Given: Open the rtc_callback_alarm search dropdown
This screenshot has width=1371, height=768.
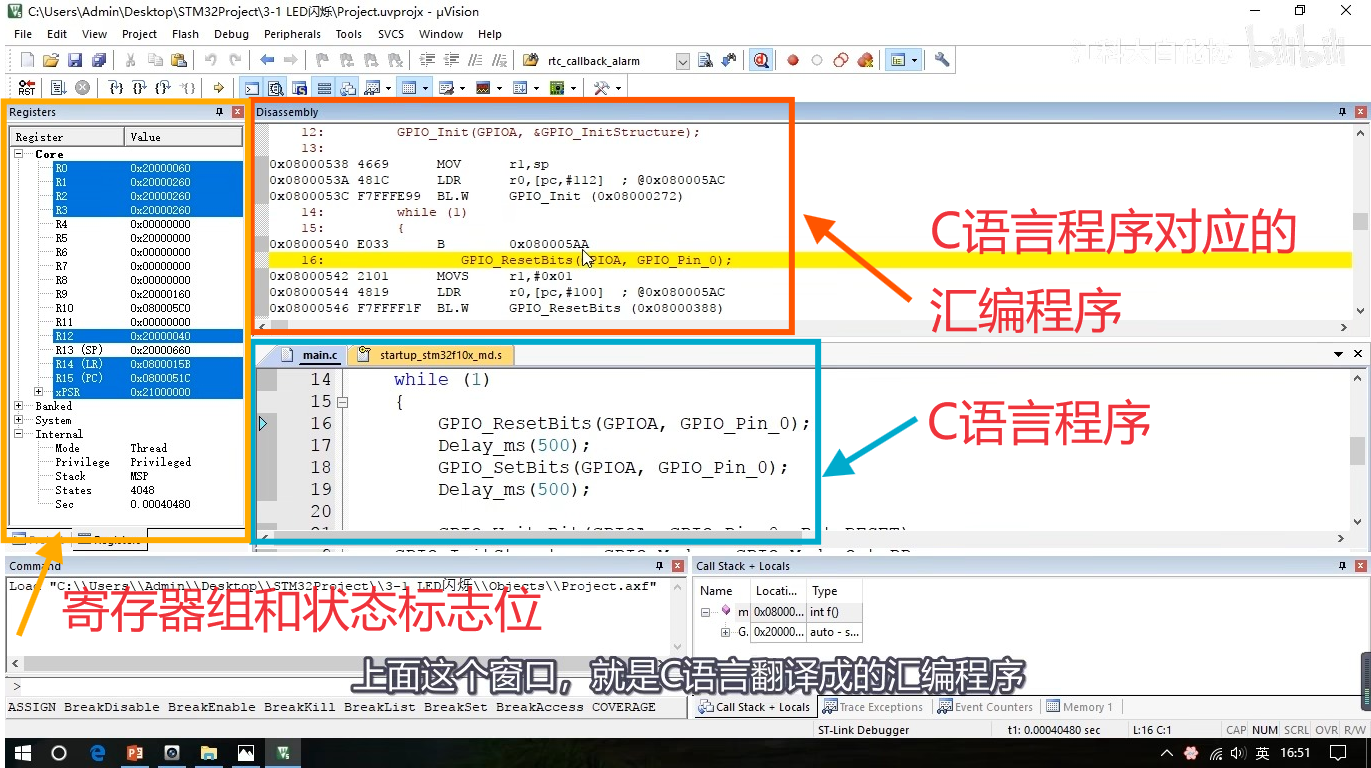Looking at the screenshot, I should [x=683, y=61].
